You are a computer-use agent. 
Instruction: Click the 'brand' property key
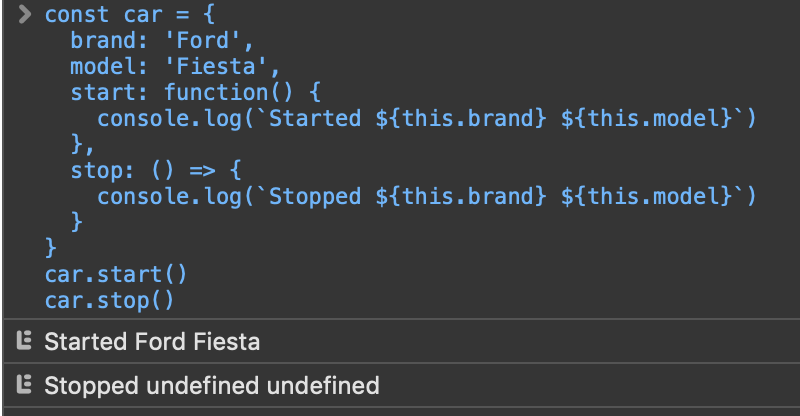(99, 42)
